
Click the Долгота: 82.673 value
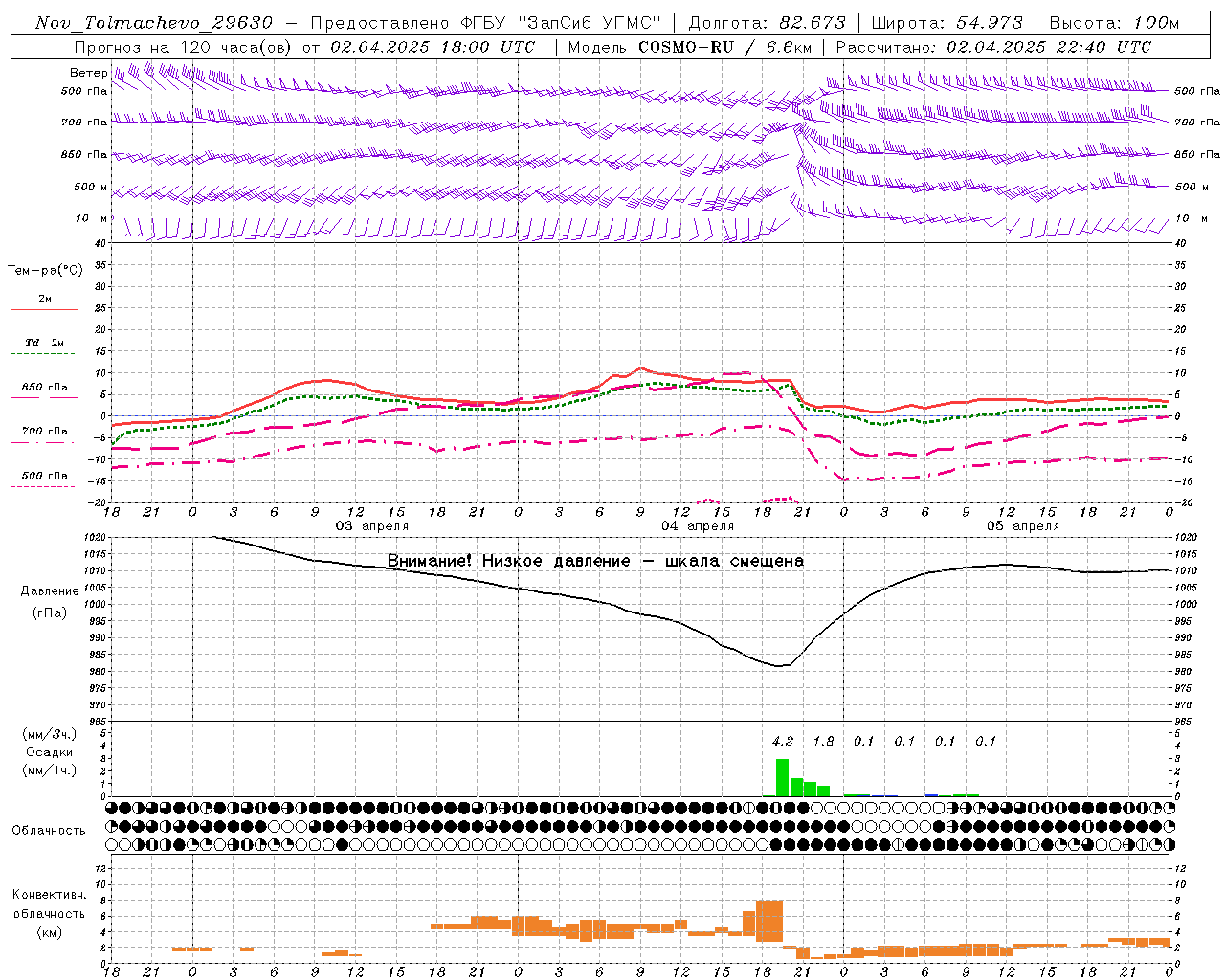tap(768, 23)
